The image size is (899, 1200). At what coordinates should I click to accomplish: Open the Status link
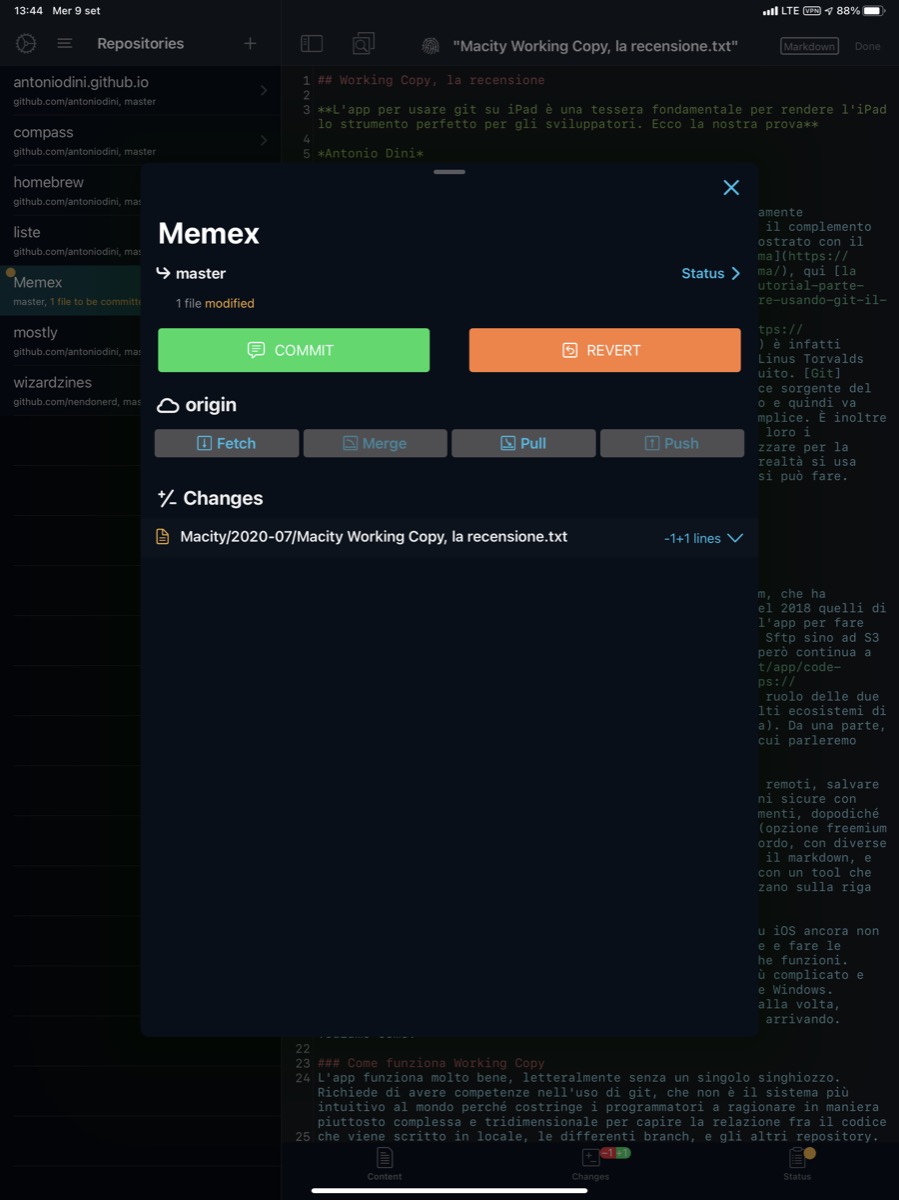(x=711, y=273)
